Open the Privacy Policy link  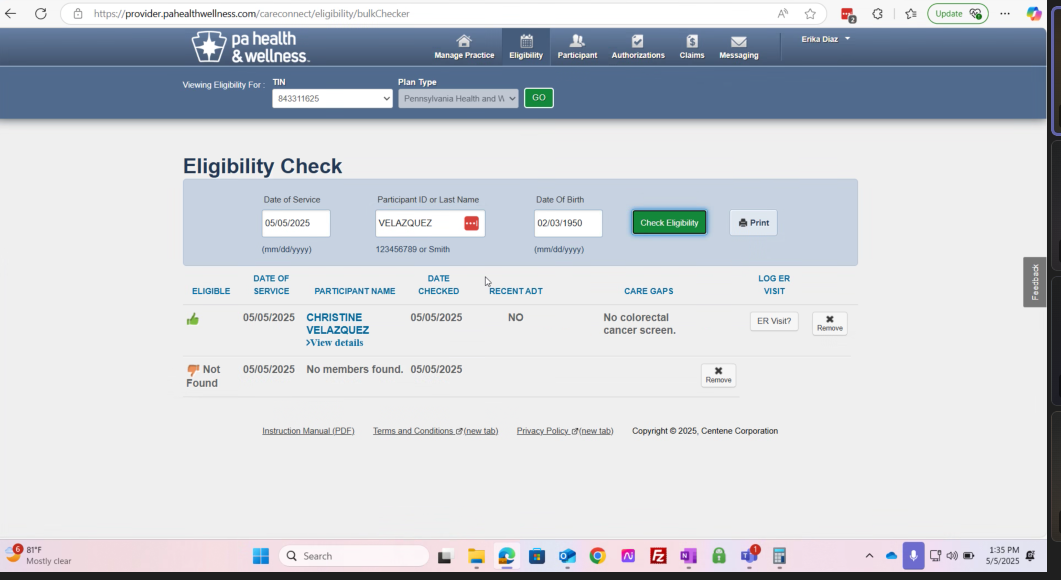point(565,430)
